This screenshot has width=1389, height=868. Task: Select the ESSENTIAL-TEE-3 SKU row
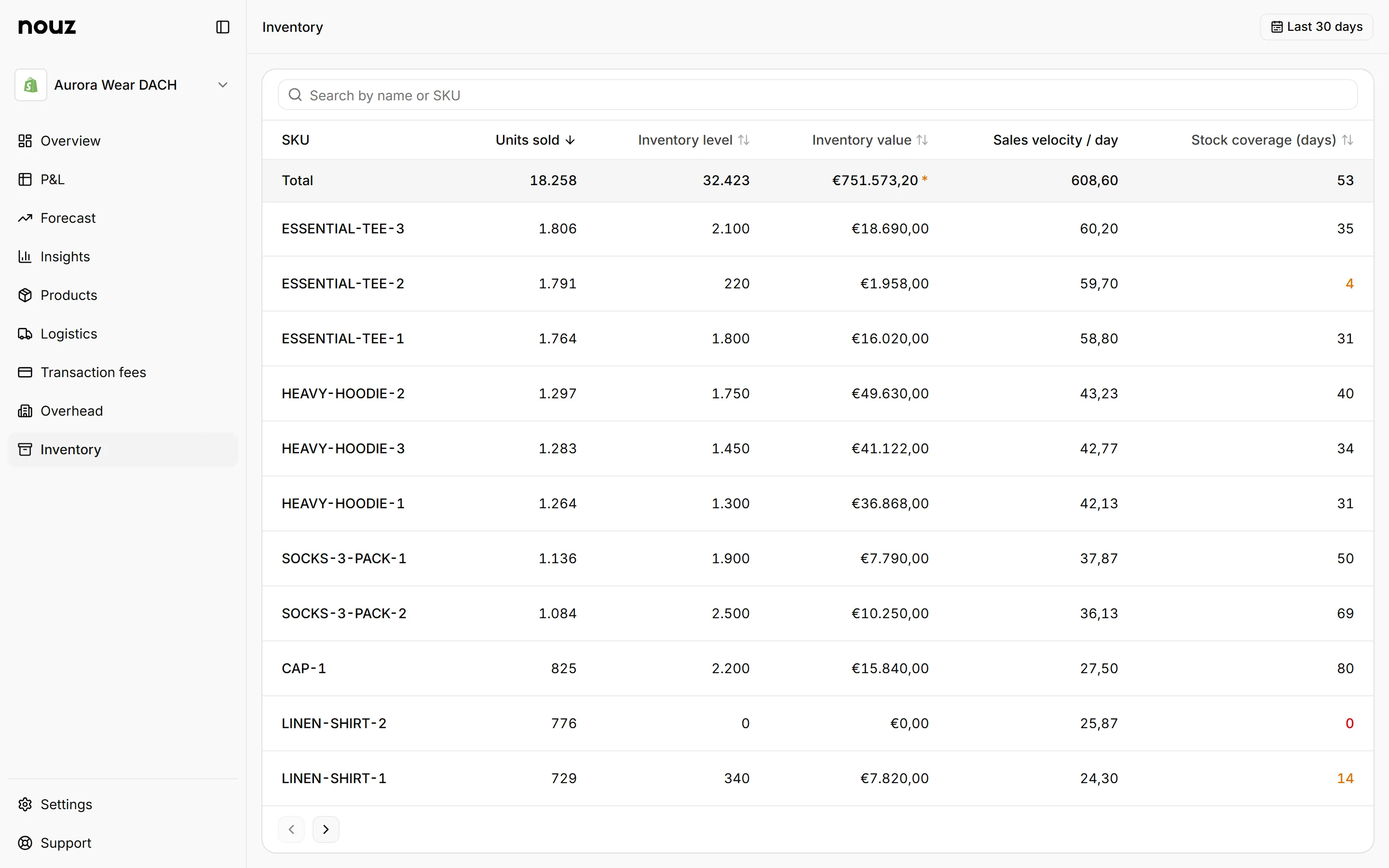pyautogui.click(x=817, y=229)
